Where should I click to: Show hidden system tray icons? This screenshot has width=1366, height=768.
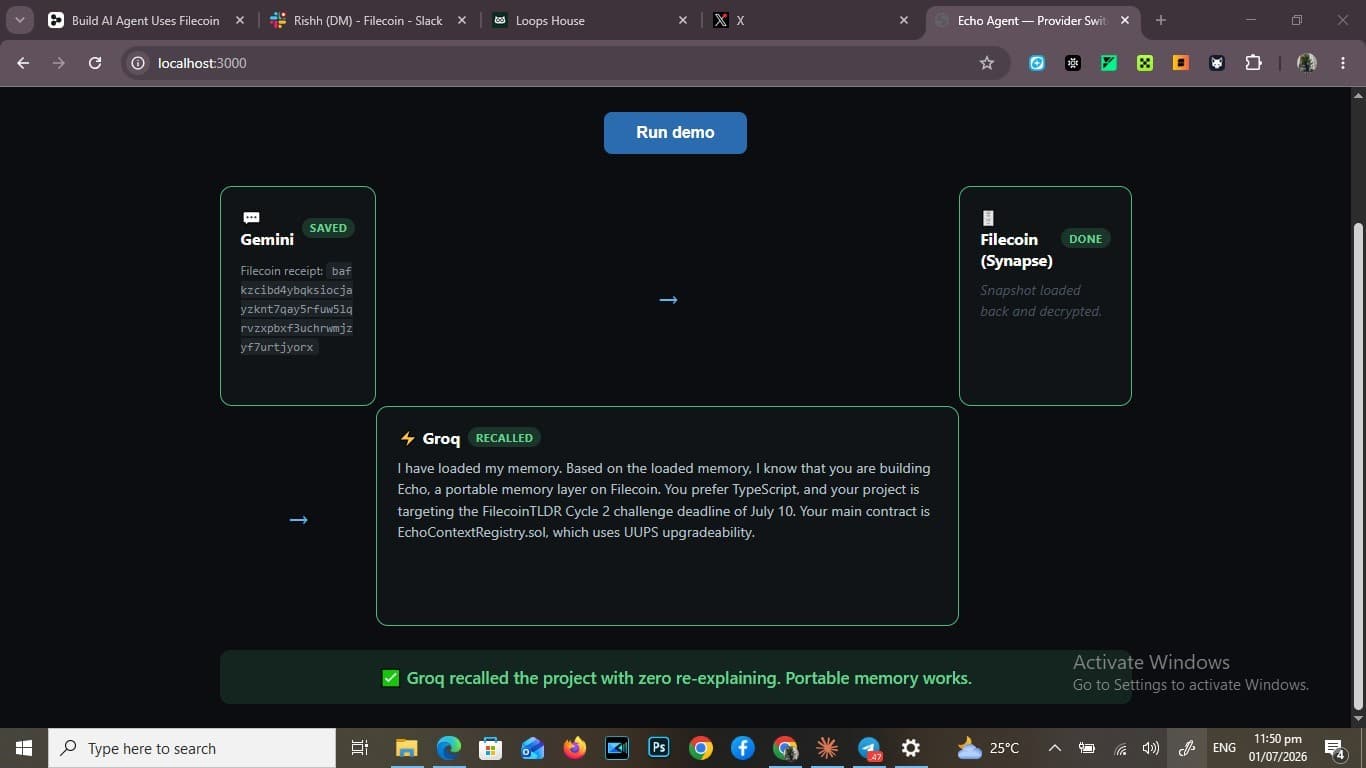(x=1054, y=748)
